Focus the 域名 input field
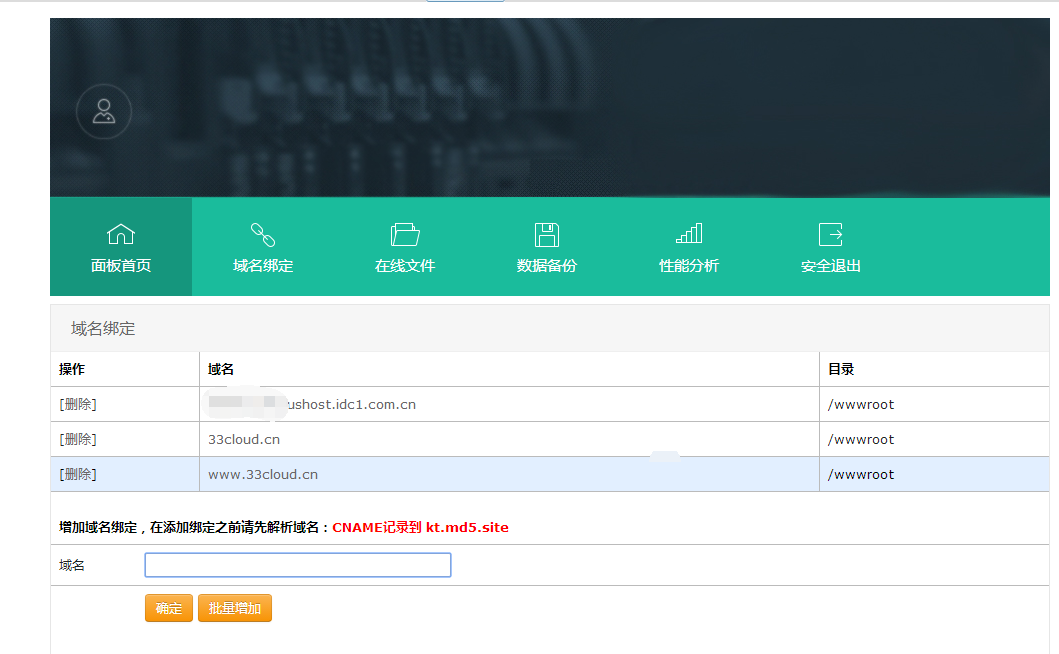 click(298, 565)
